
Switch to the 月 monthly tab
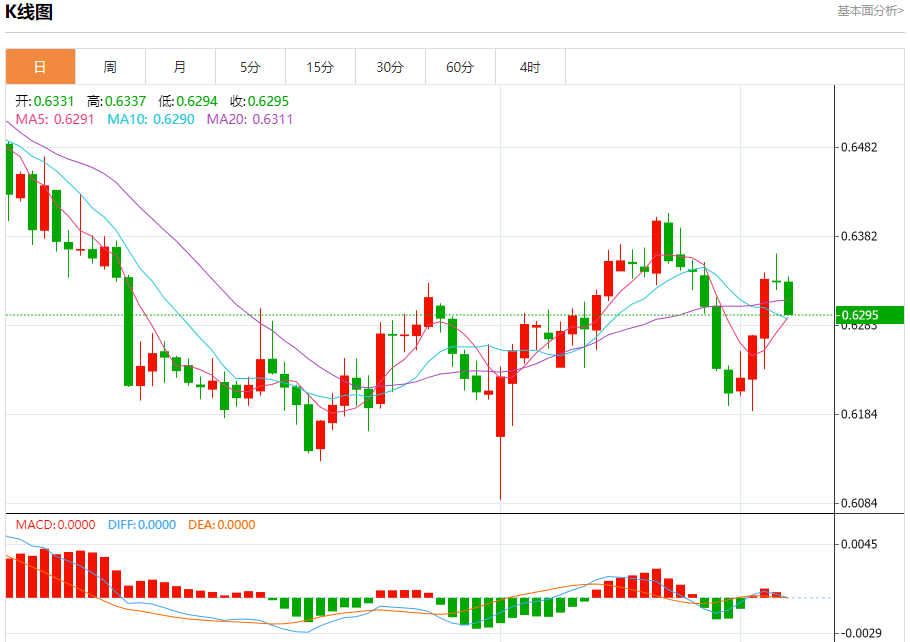[x=180, y=67]
